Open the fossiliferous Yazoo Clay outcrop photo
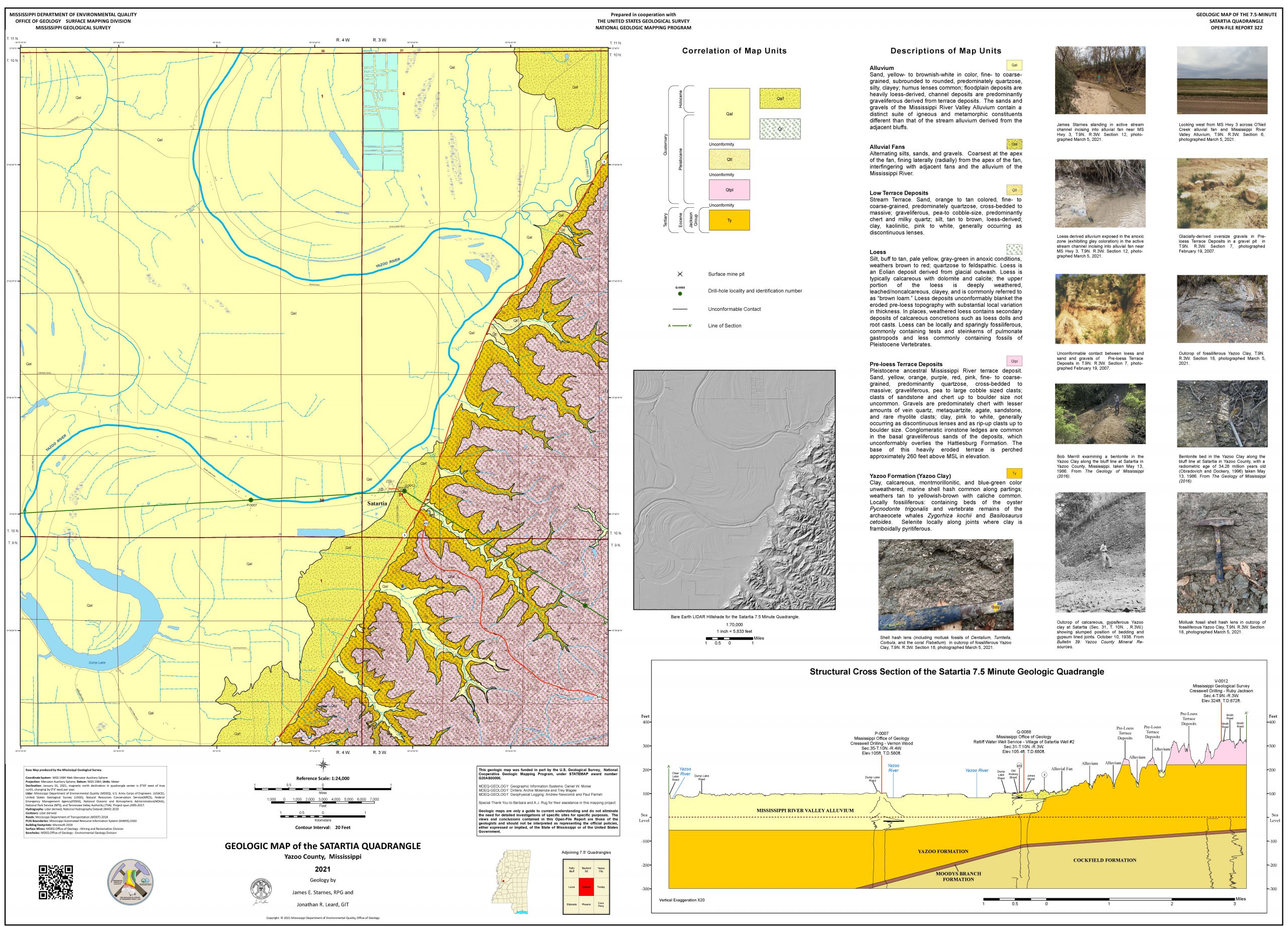This screenshot has width=1288, height=927. pos(1222,309)
